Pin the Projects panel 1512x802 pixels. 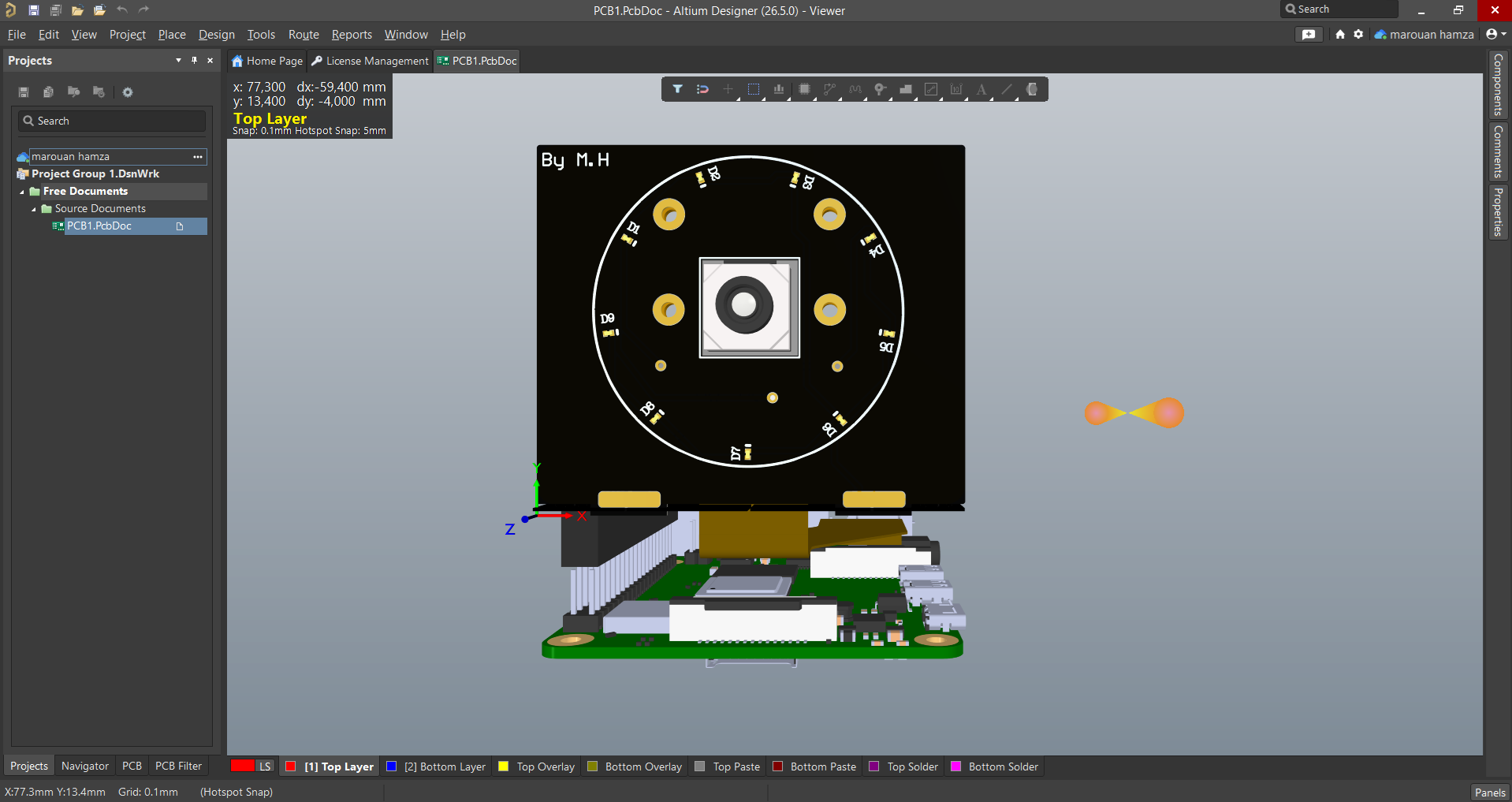(x=194, y=61)
